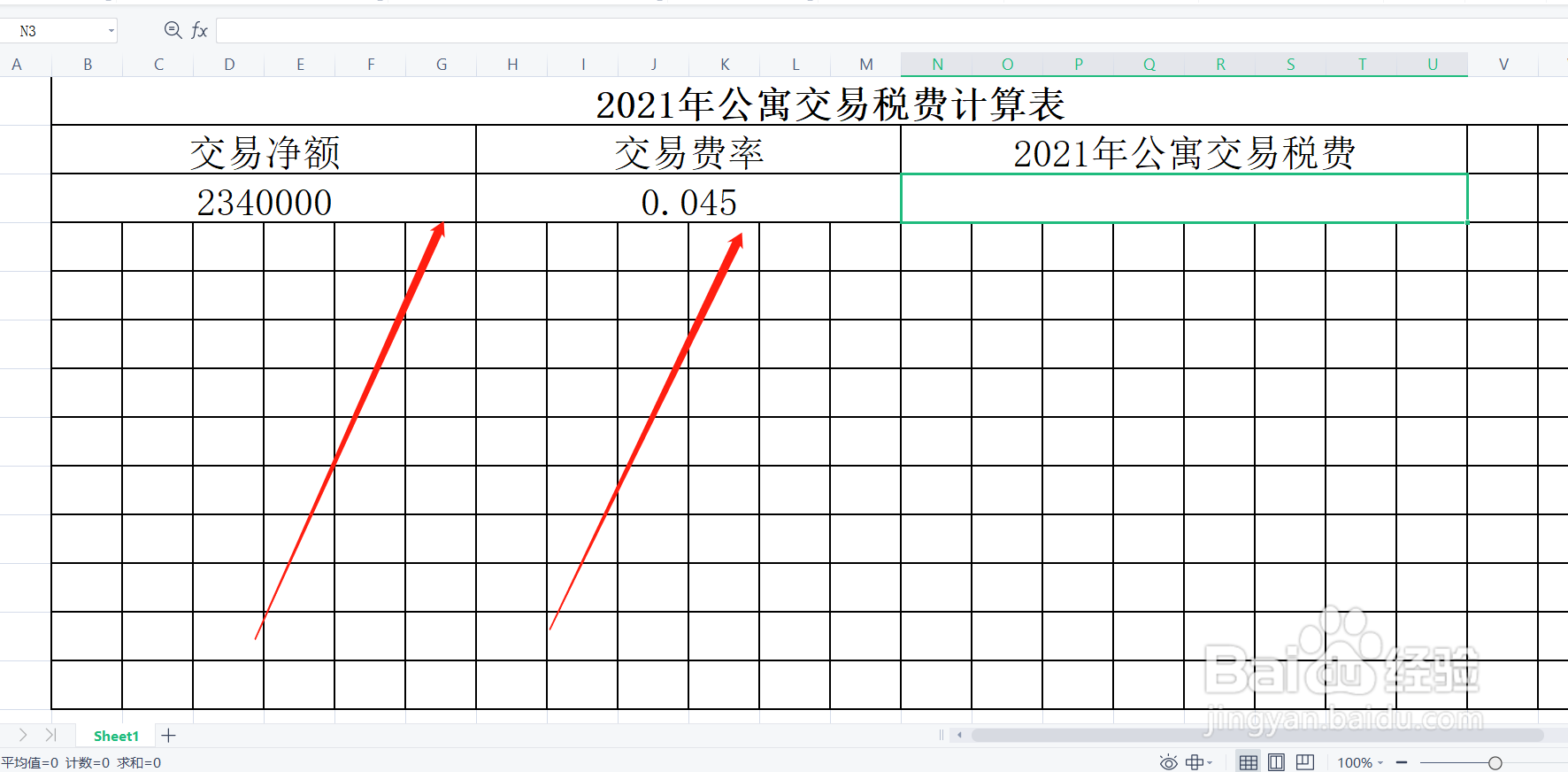The image size is (1568, 772).
Task: Click the zoom out minus button
Action: 1402,762
